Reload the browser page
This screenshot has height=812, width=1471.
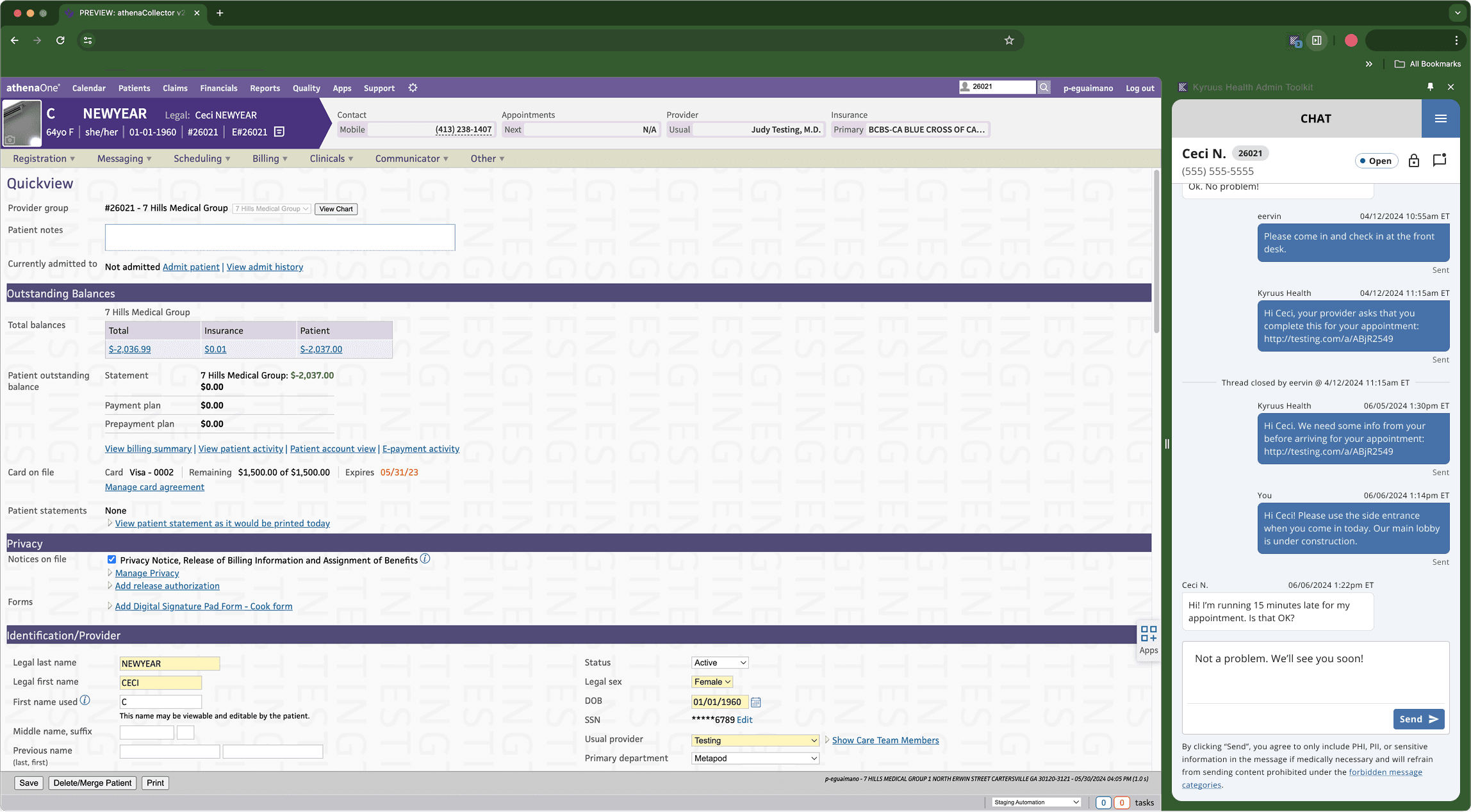point(60,40)
